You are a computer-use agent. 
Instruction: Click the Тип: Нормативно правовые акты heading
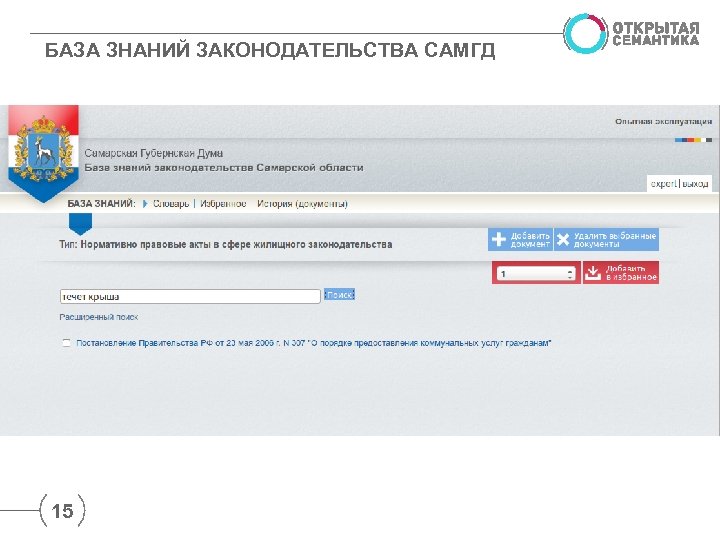tap(225, 245)
